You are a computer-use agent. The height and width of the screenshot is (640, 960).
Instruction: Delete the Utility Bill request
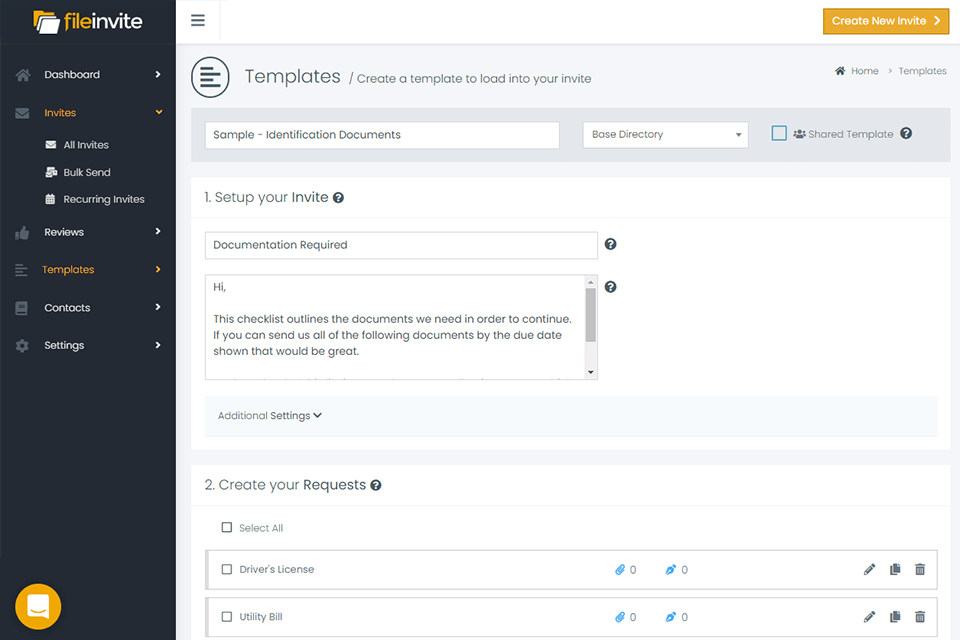tap(920, 617)
